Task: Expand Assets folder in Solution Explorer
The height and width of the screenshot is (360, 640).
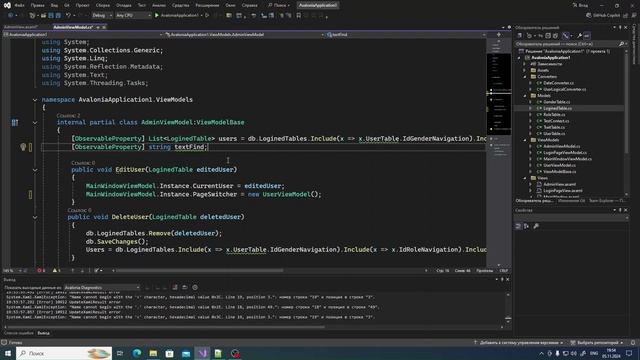Action: [525, 70]
